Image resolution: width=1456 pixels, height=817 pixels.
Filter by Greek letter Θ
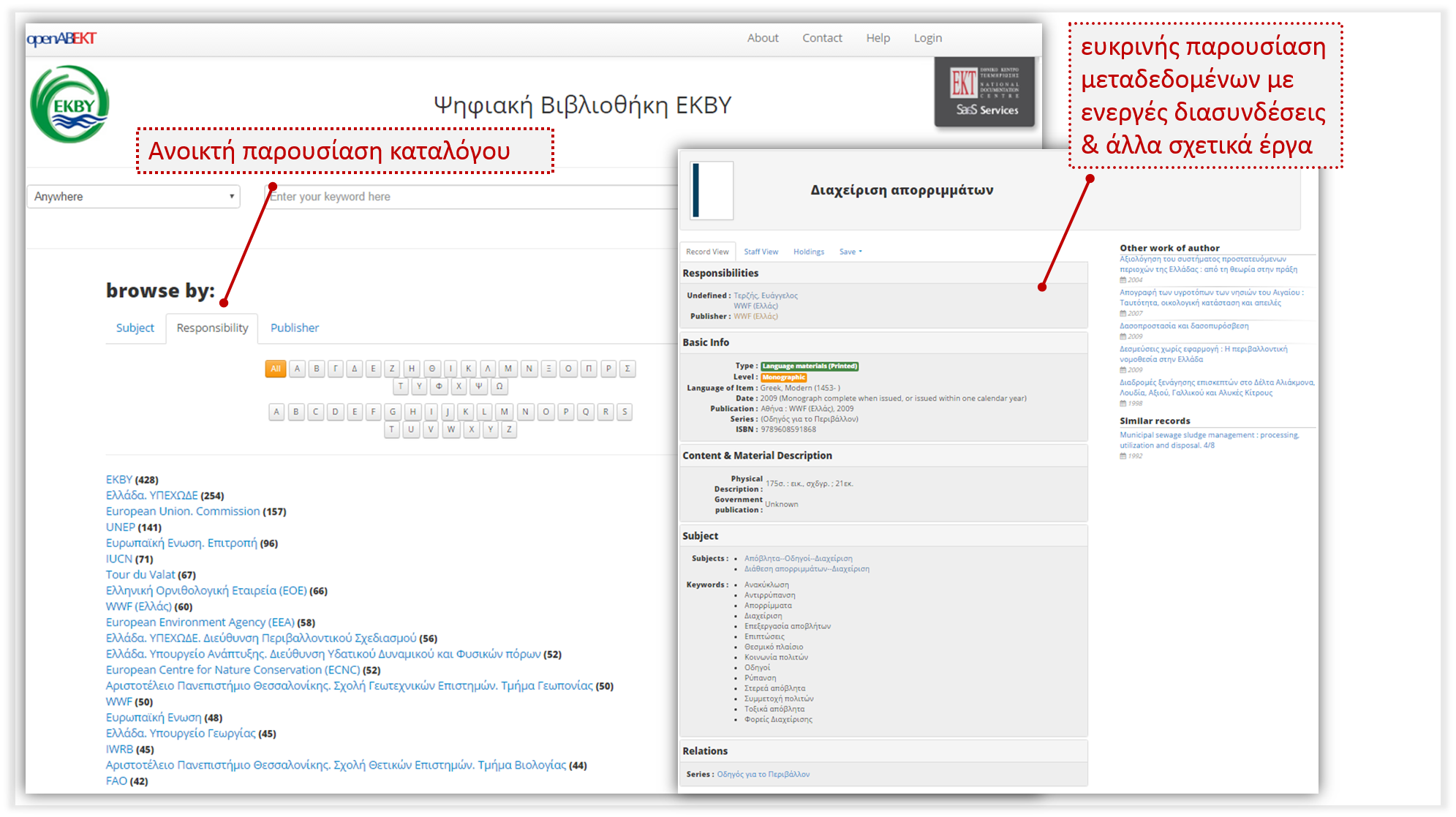point(432,369)
